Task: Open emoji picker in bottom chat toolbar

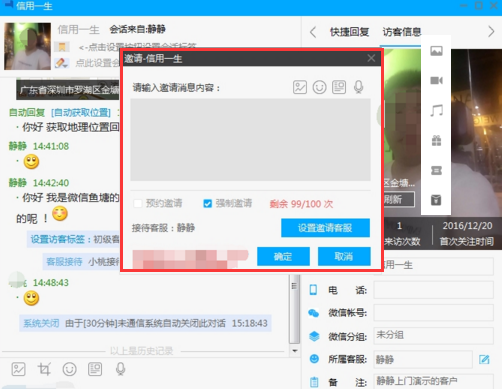Action: pyautogui.click(x=69, y=369)
